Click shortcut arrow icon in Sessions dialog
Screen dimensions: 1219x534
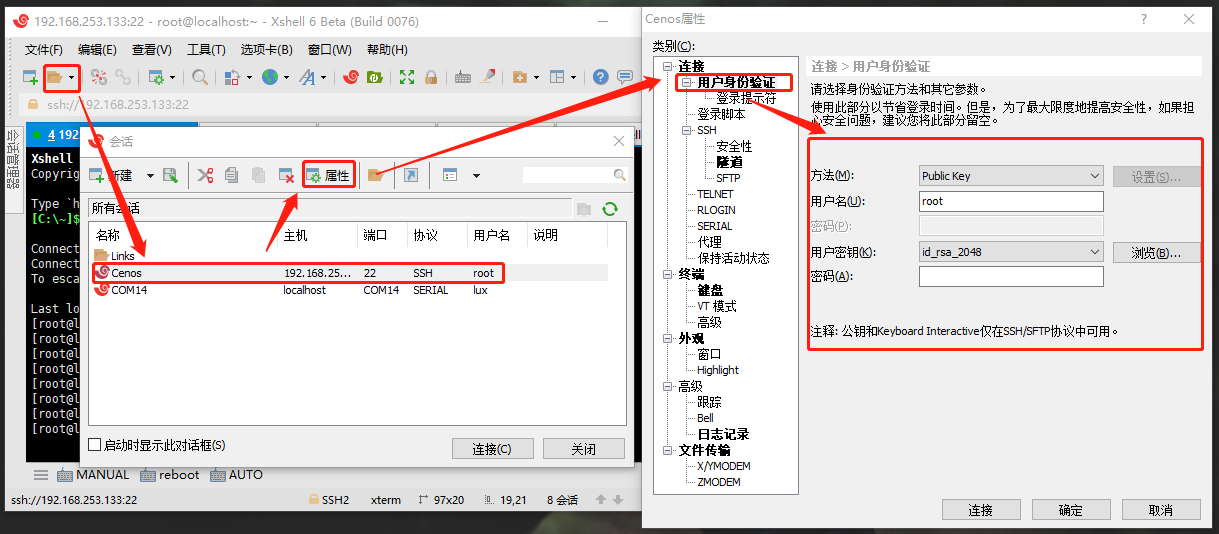411,175
